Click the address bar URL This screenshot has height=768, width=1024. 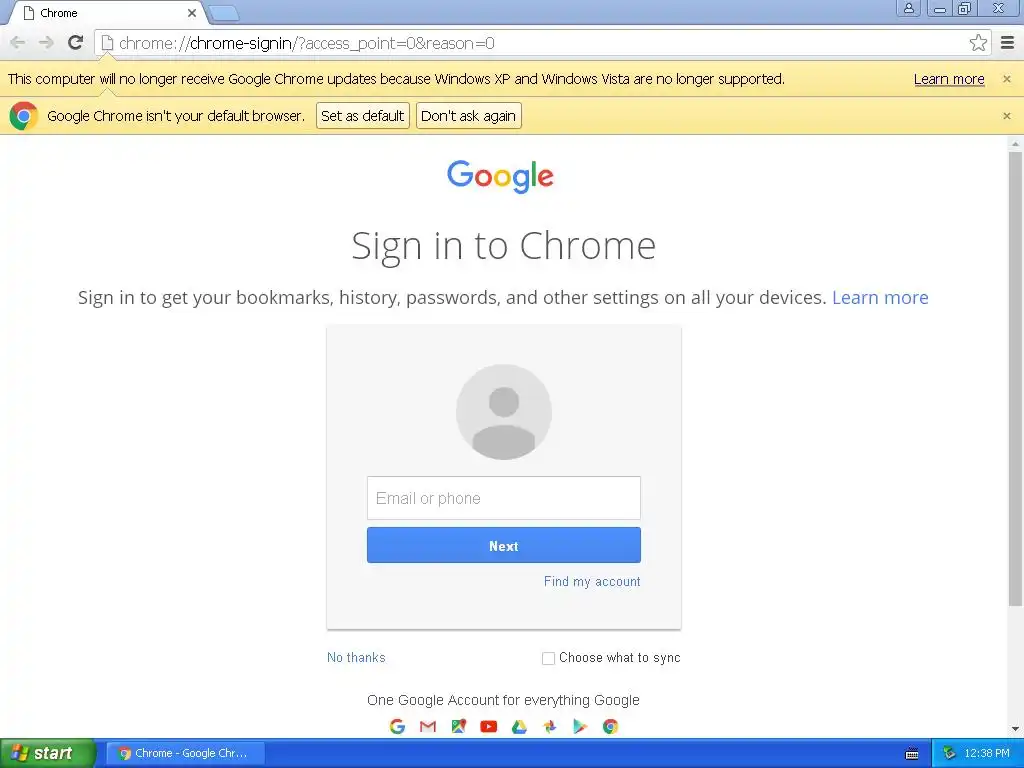(306, 43)
